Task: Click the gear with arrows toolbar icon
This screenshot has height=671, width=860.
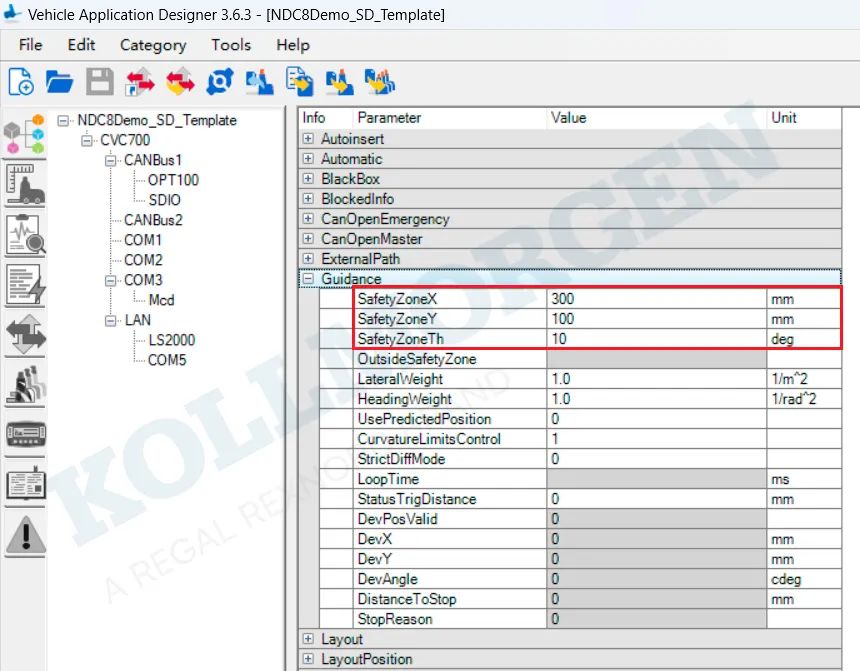Action: (220, 81)
